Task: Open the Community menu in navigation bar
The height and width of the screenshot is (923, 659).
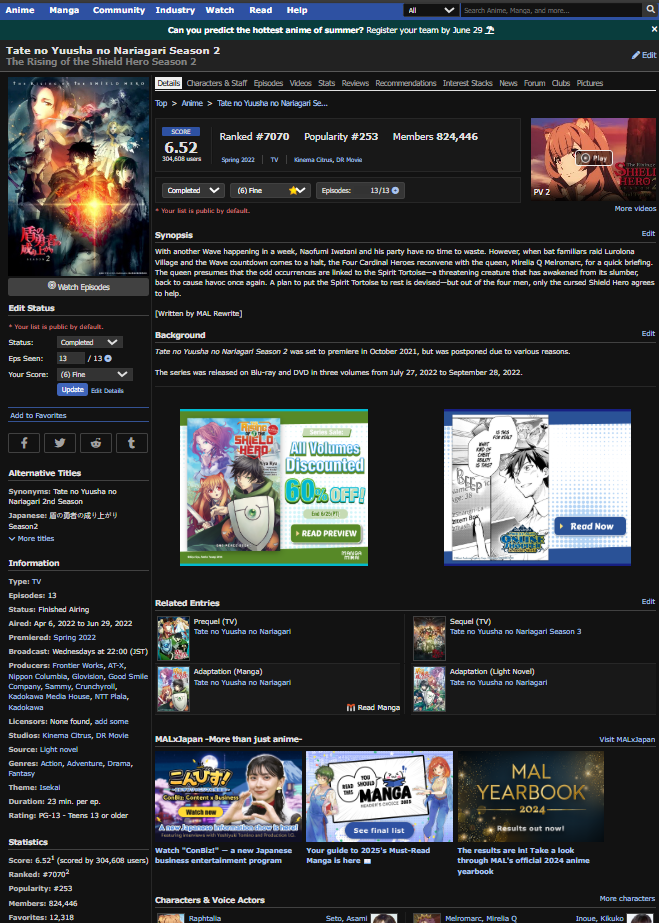Action: tap(118, 10)
